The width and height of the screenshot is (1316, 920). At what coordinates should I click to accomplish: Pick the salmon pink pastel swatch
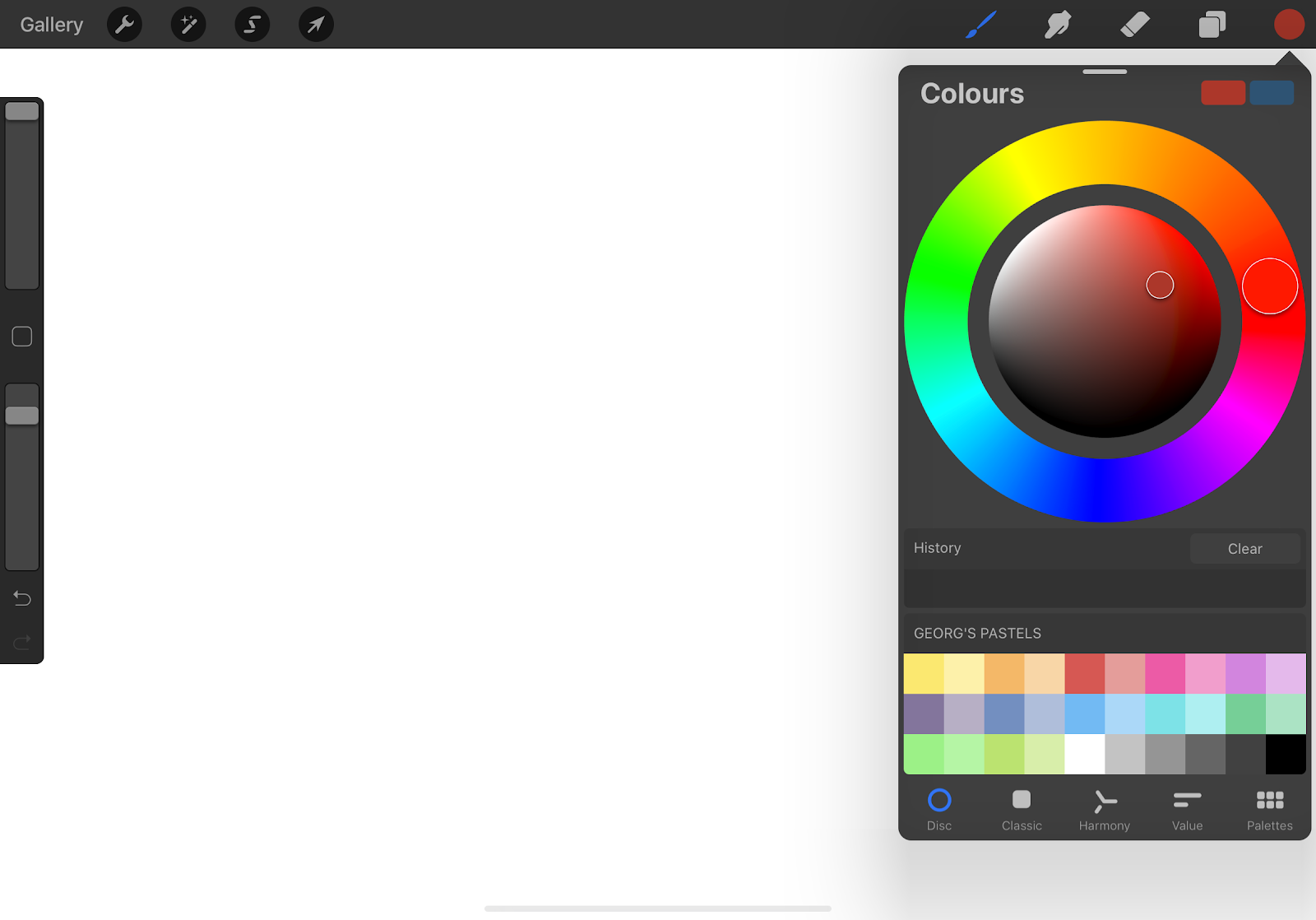[x=1125, y=674]
